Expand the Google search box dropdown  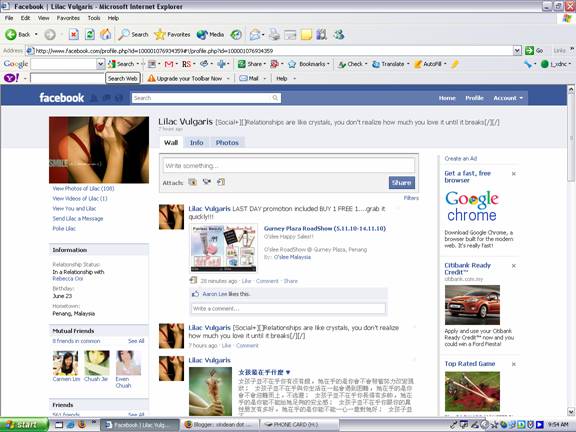[101, 64]
